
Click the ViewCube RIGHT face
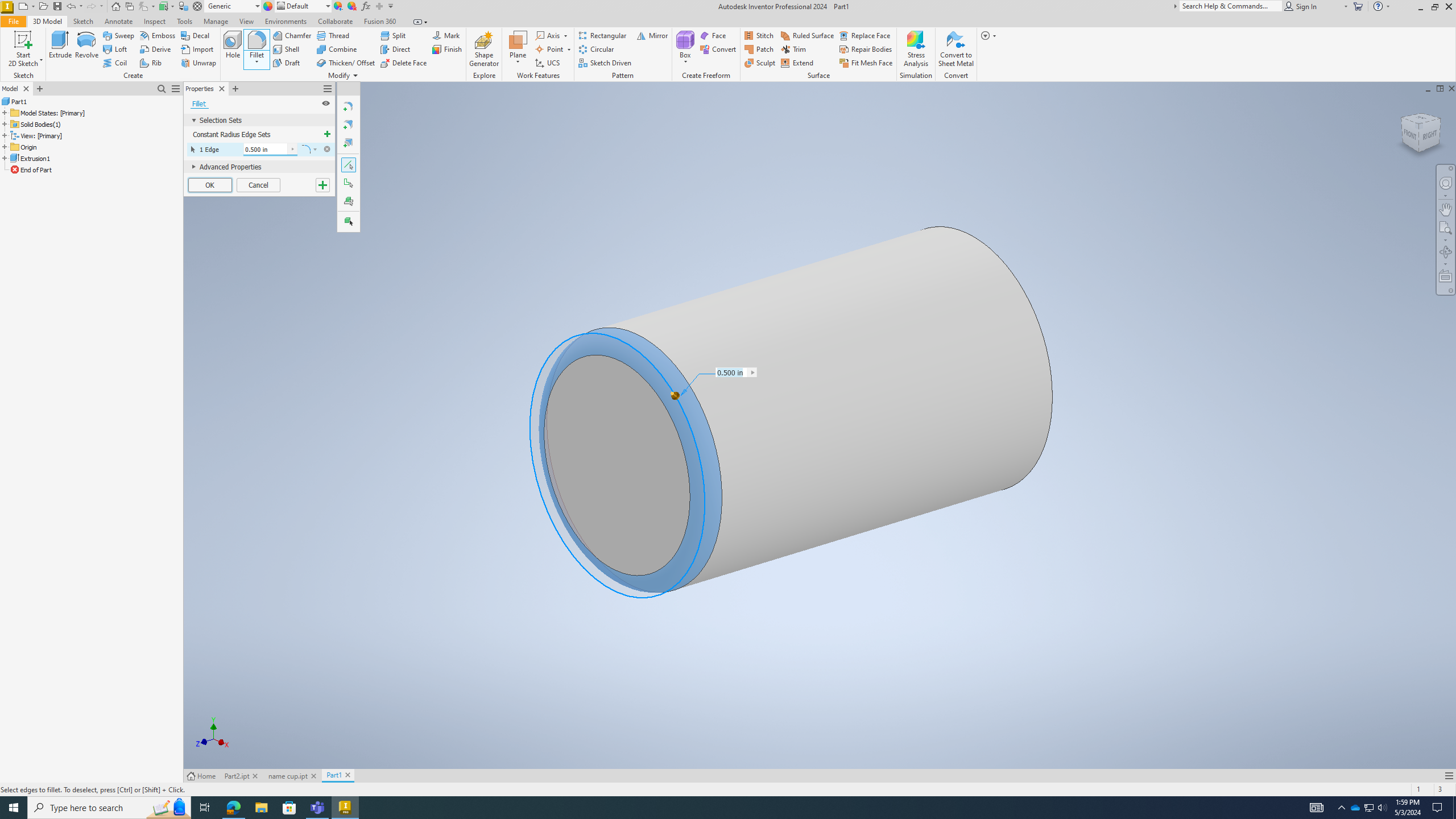(1430, 135)
